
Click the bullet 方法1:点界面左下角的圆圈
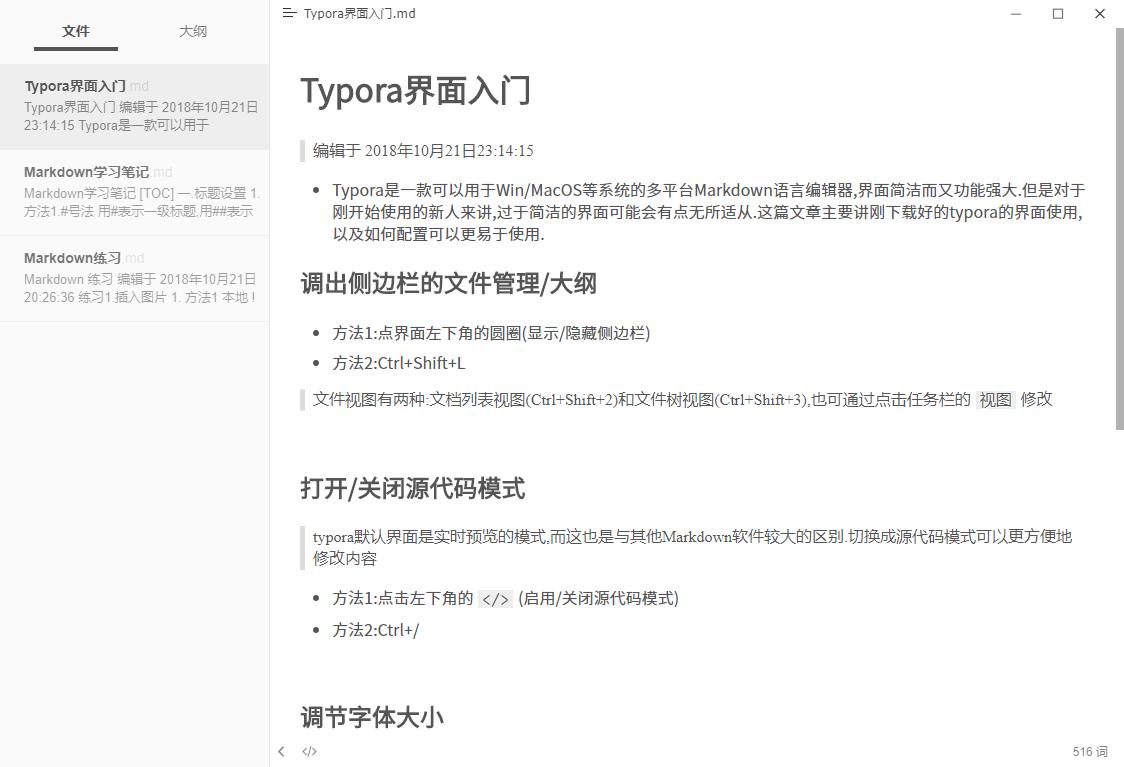point(491,333)
